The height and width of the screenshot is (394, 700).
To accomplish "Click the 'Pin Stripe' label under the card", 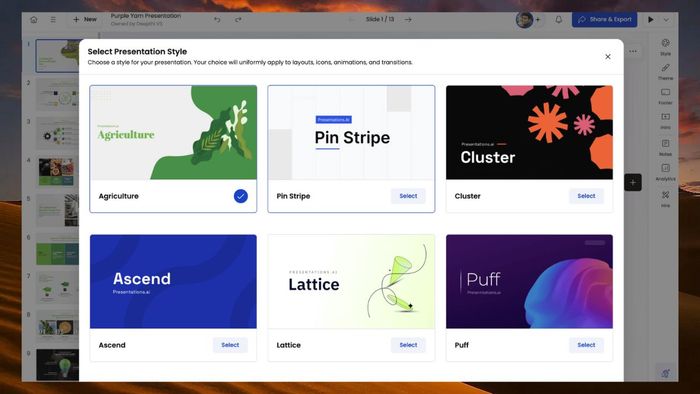I will click(x=293, y=196).
